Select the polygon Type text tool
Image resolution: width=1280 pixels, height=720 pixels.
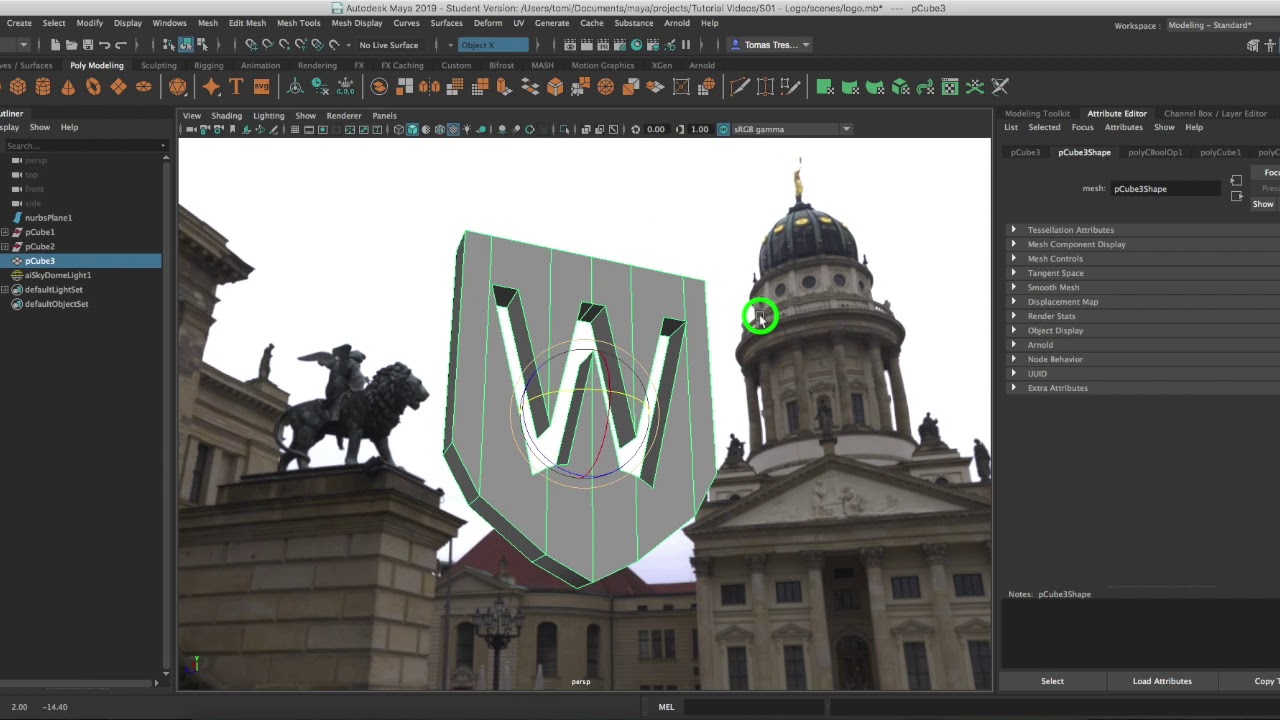(x=236, y=87)
